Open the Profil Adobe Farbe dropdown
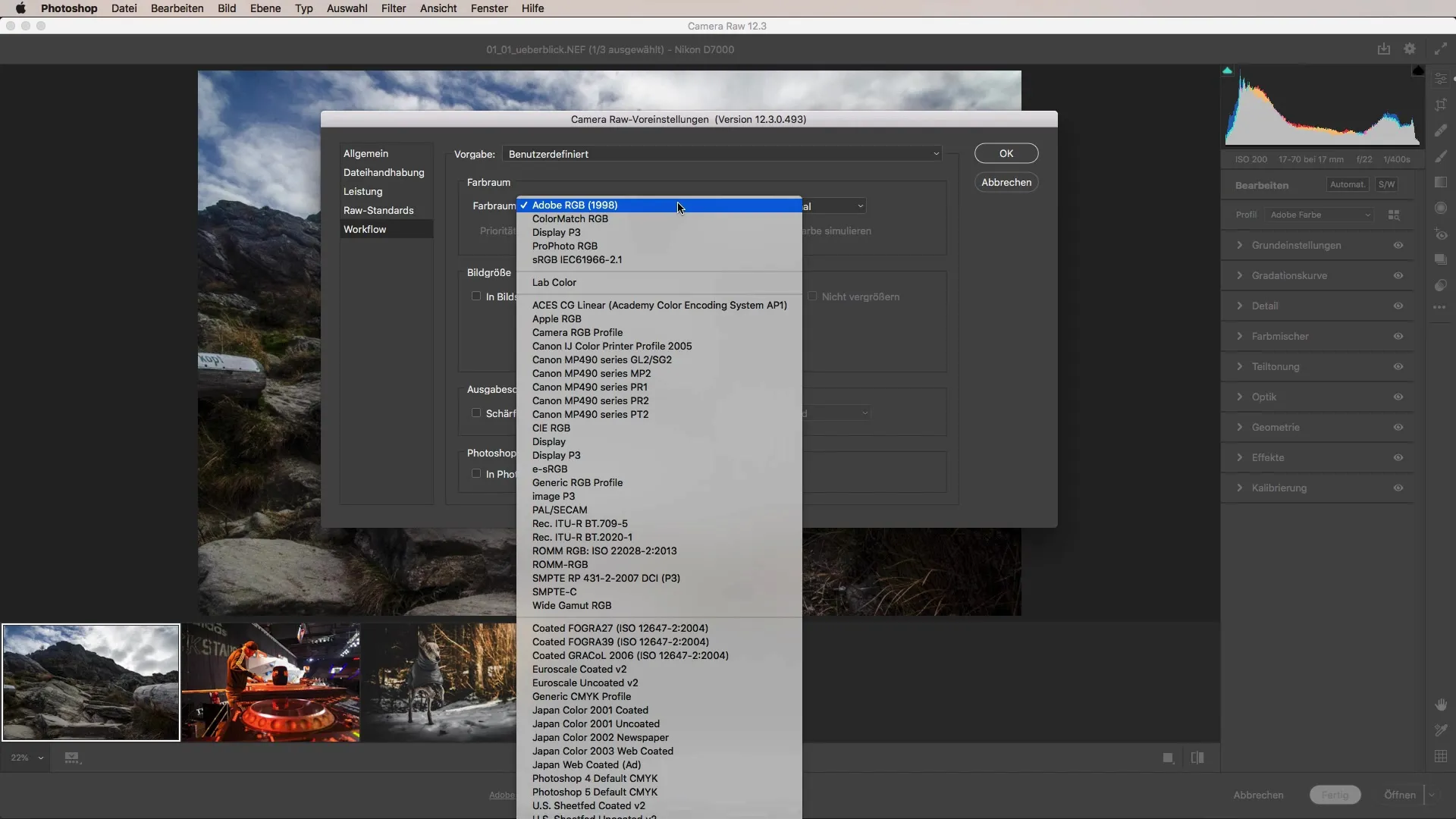 pyautogui.click(x=1319, y=215)
